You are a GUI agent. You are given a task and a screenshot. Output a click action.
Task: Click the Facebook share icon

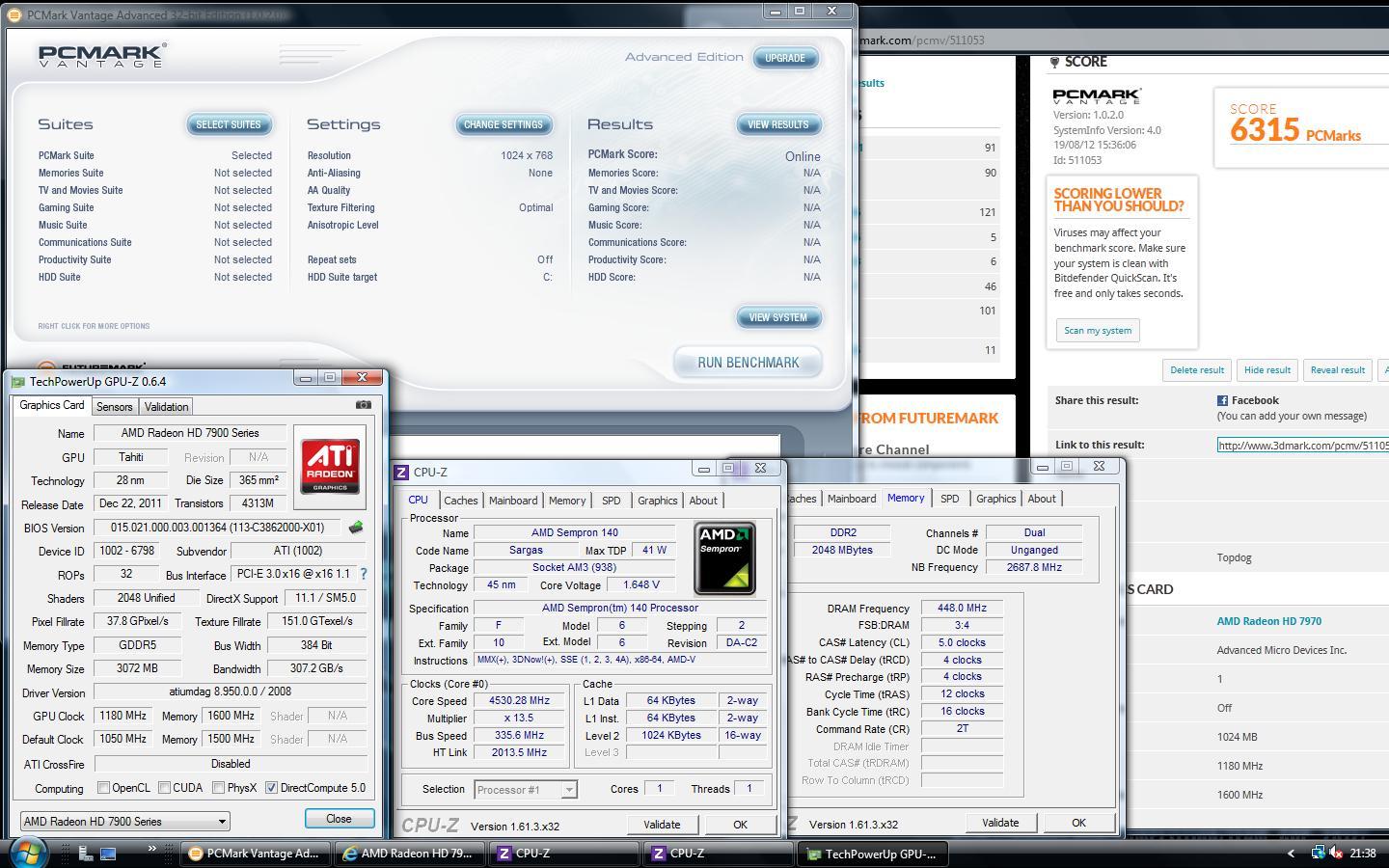click(x=1222, y=400)
